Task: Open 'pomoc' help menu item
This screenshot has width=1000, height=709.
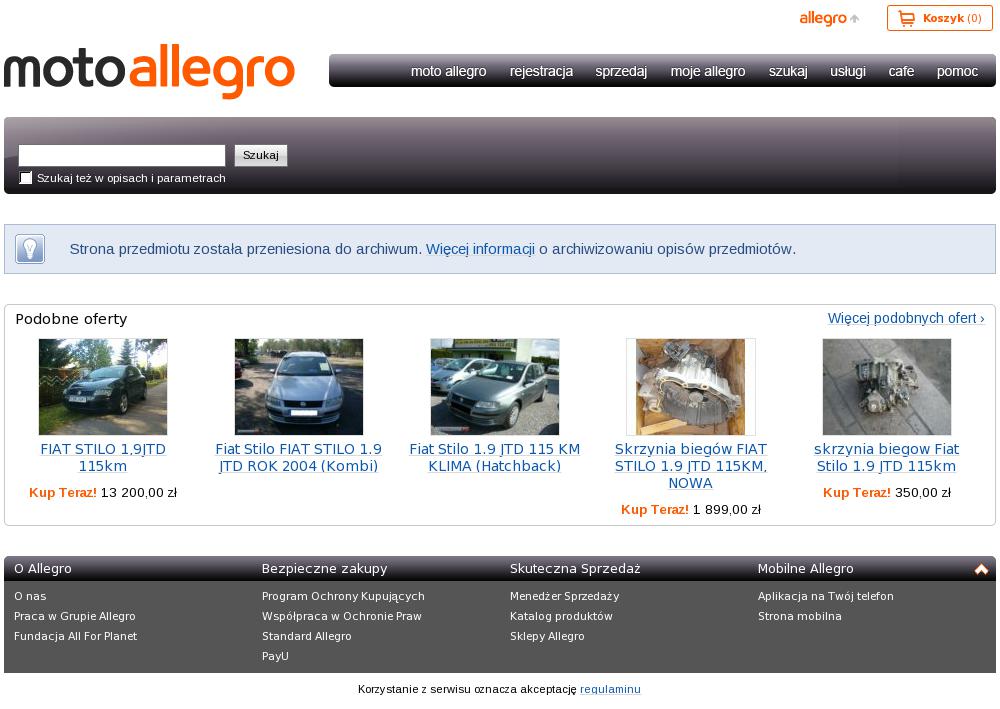Action: click(x=957, y=71)
